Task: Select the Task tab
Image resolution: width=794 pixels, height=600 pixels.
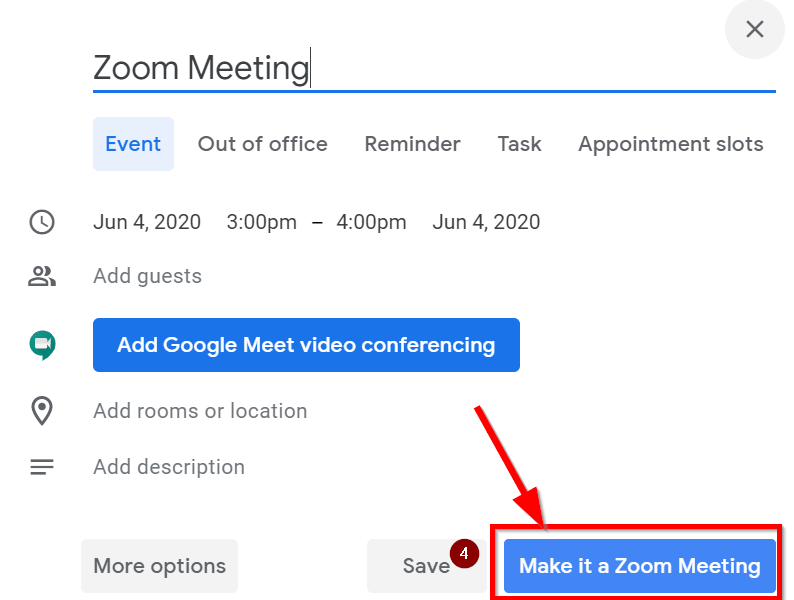Action: coord(520,144)
